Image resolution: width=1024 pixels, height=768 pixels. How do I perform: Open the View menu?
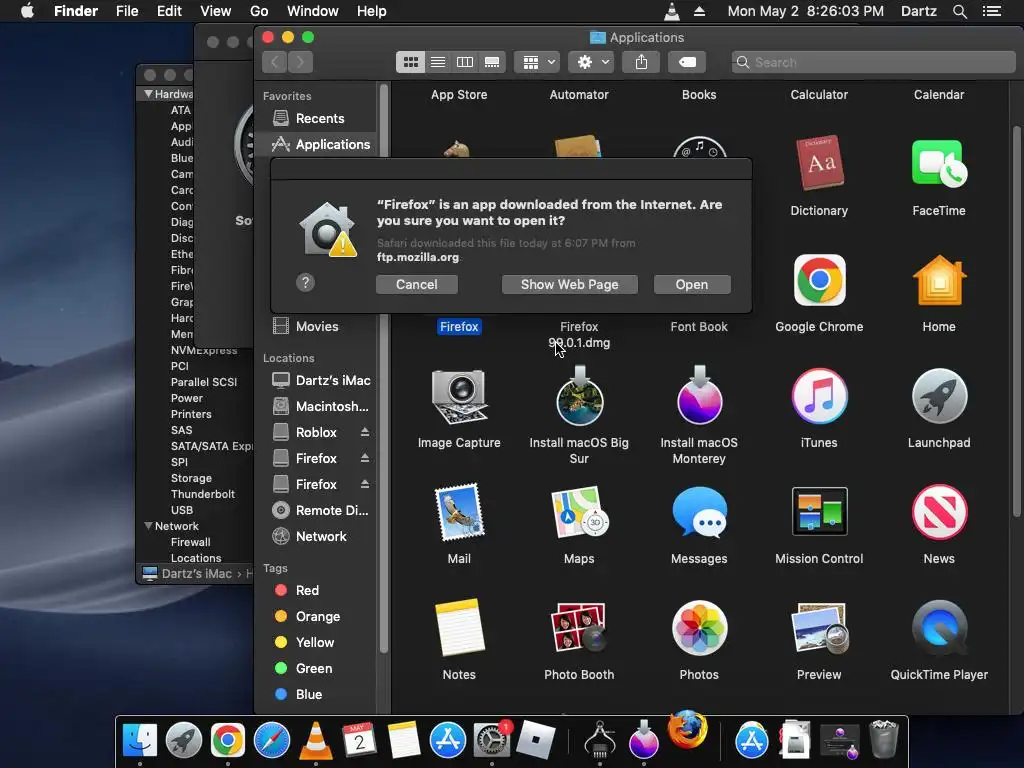click(216, 11)
